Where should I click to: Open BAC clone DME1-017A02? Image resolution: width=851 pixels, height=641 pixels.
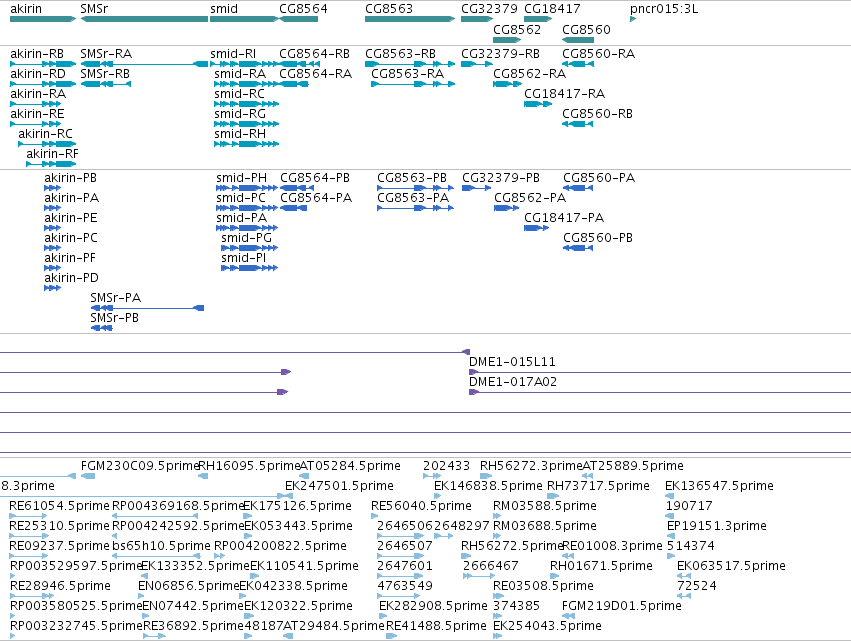[x=513, y=382]
